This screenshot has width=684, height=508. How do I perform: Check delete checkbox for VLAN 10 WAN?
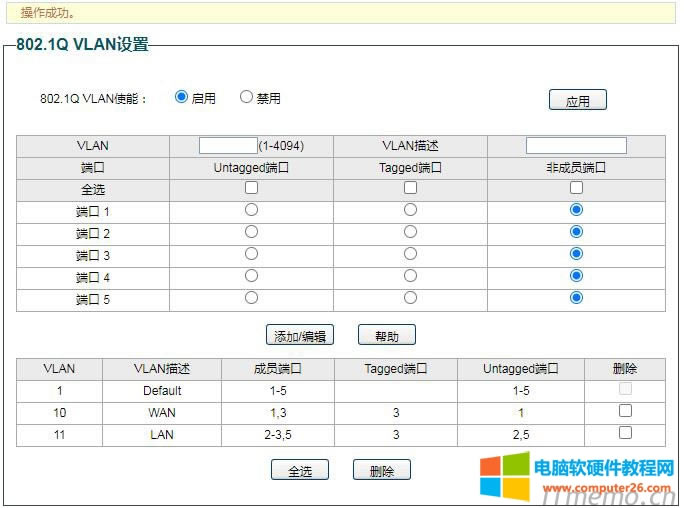click(625, 411)
